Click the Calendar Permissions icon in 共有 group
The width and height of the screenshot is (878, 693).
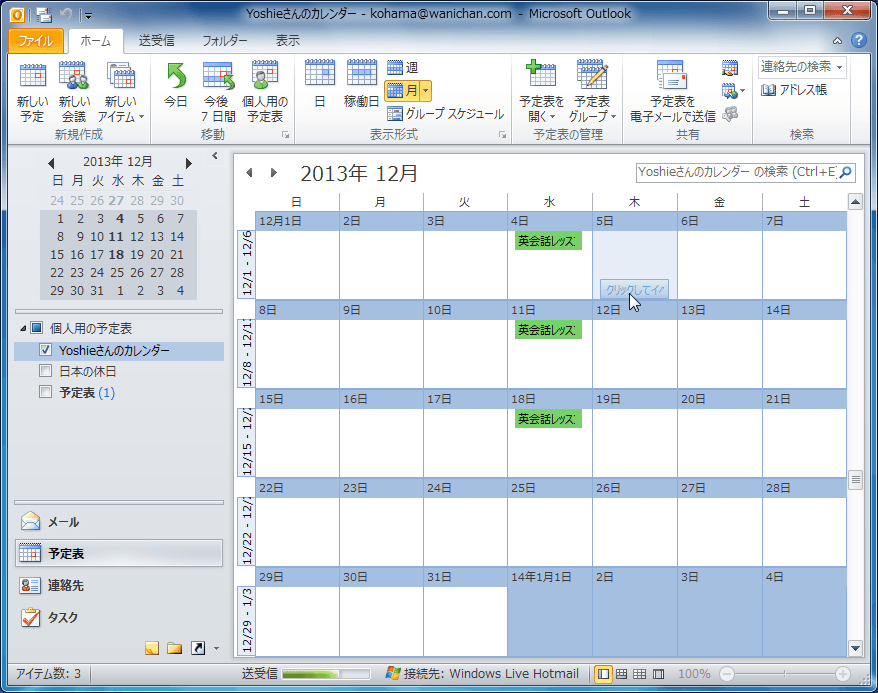(730, 114)
